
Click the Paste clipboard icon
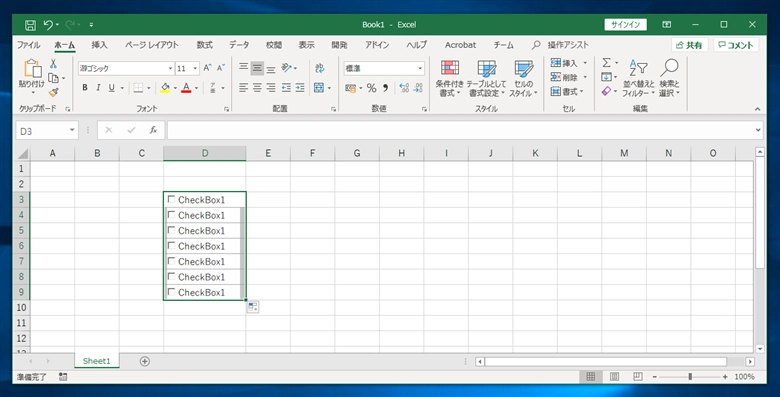32,69
